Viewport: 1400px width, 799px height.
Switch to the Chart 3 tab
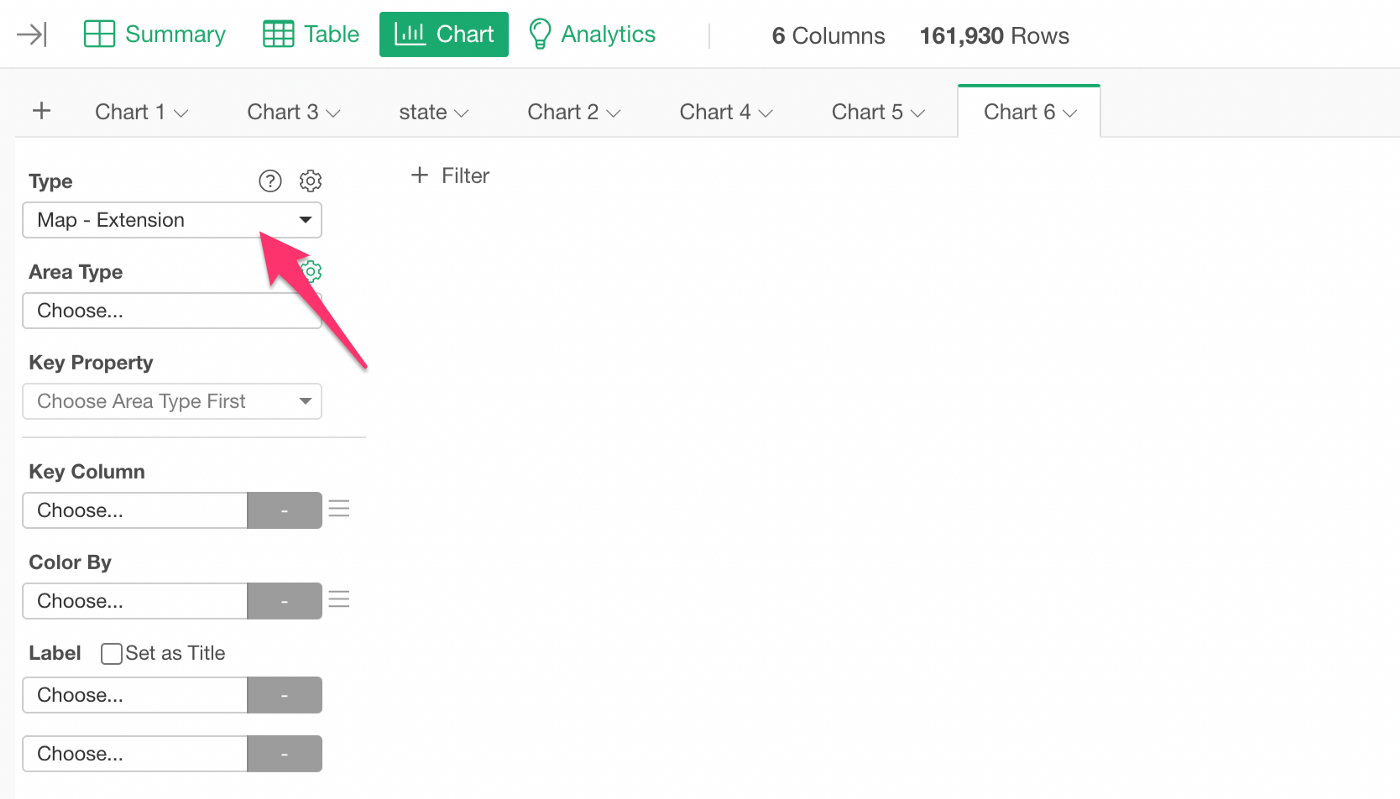(294, 112)
